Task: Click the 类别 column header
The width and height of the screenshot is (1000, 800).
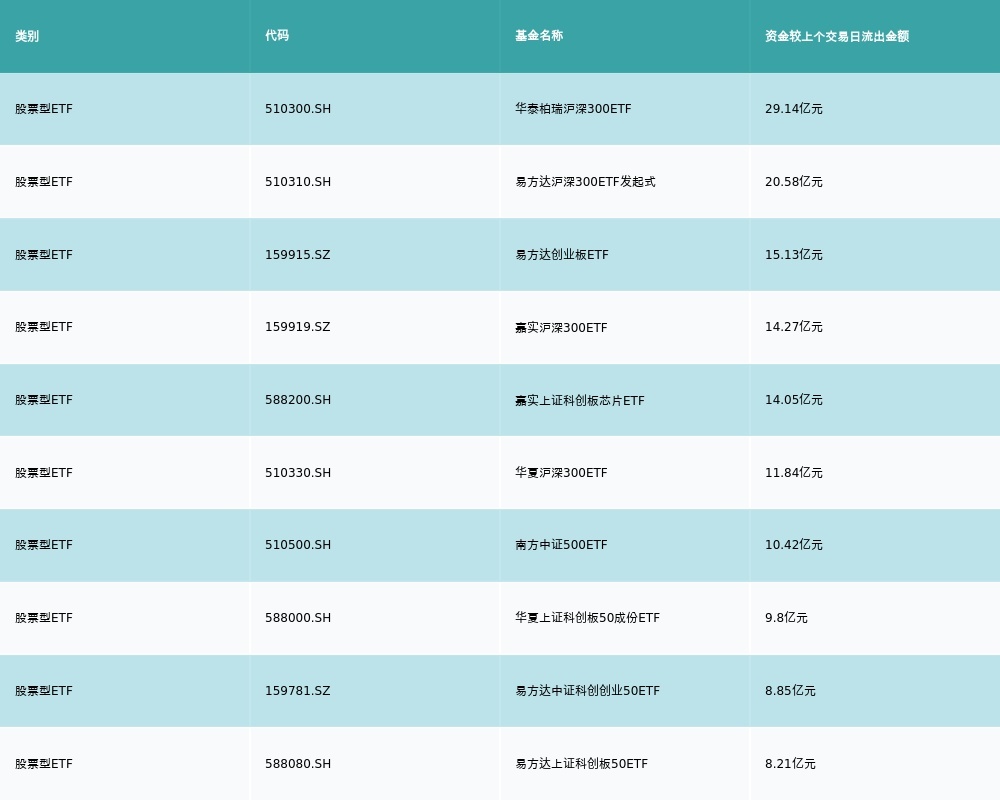Action: click(27, 36)
